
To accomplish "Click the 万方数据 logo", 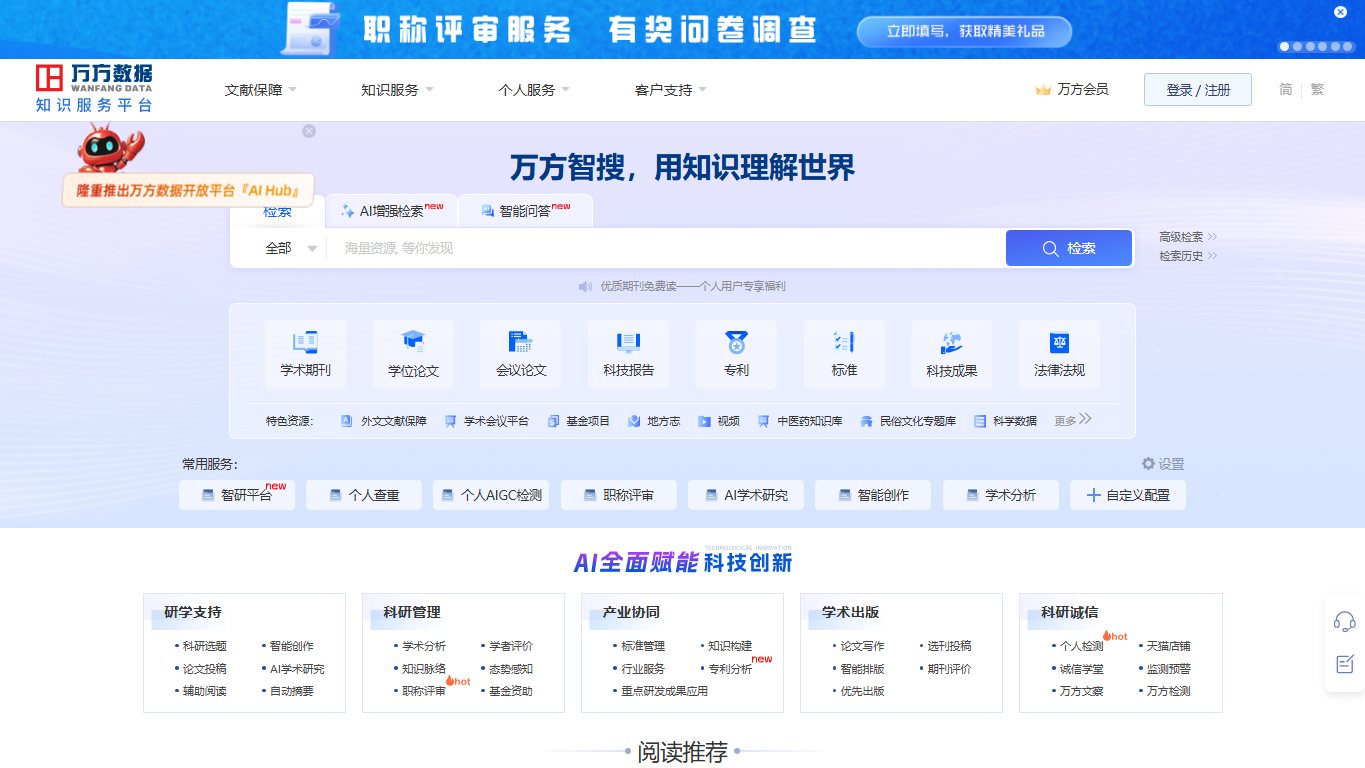I will click(94, 89).
